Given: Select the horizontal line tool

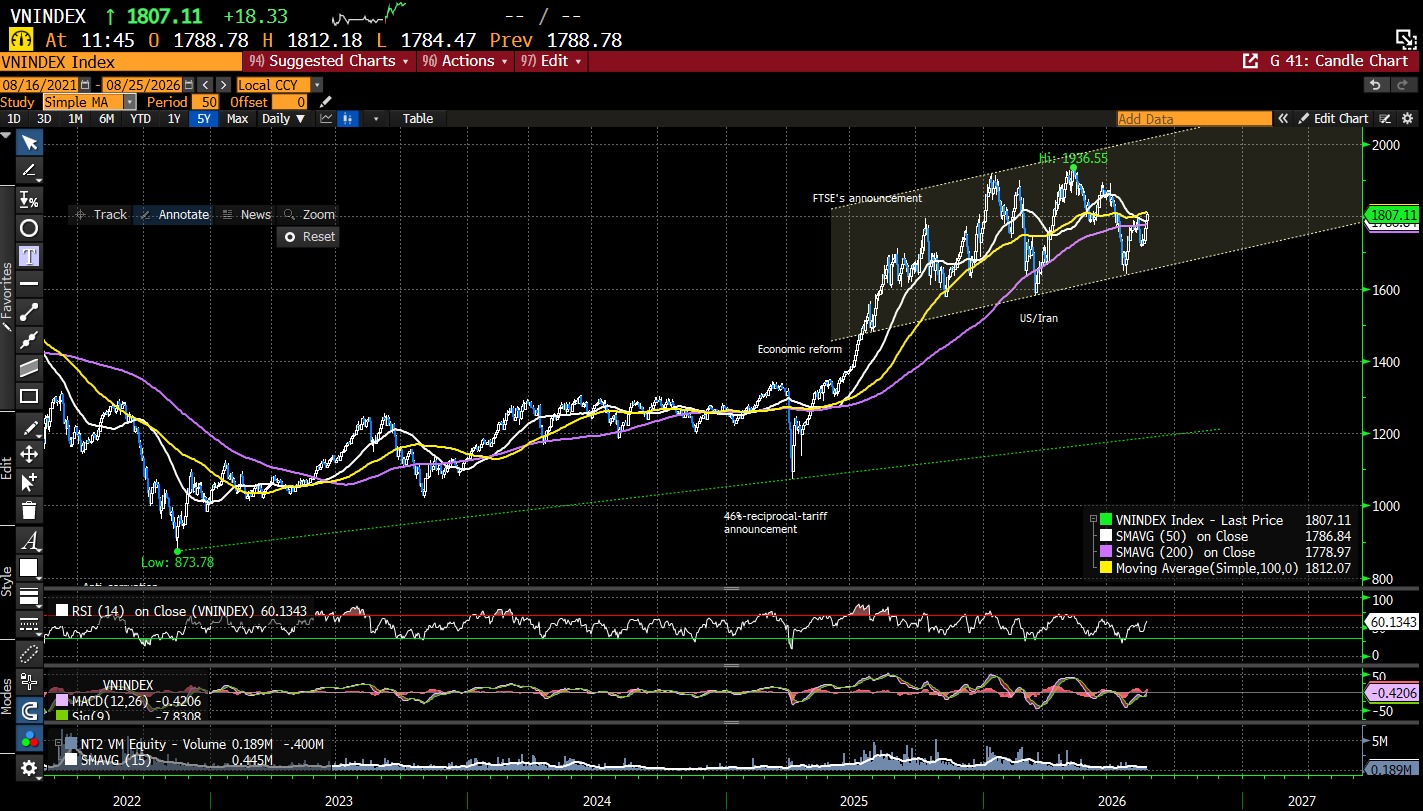Looking at the screenshot, I should [29, 284].
